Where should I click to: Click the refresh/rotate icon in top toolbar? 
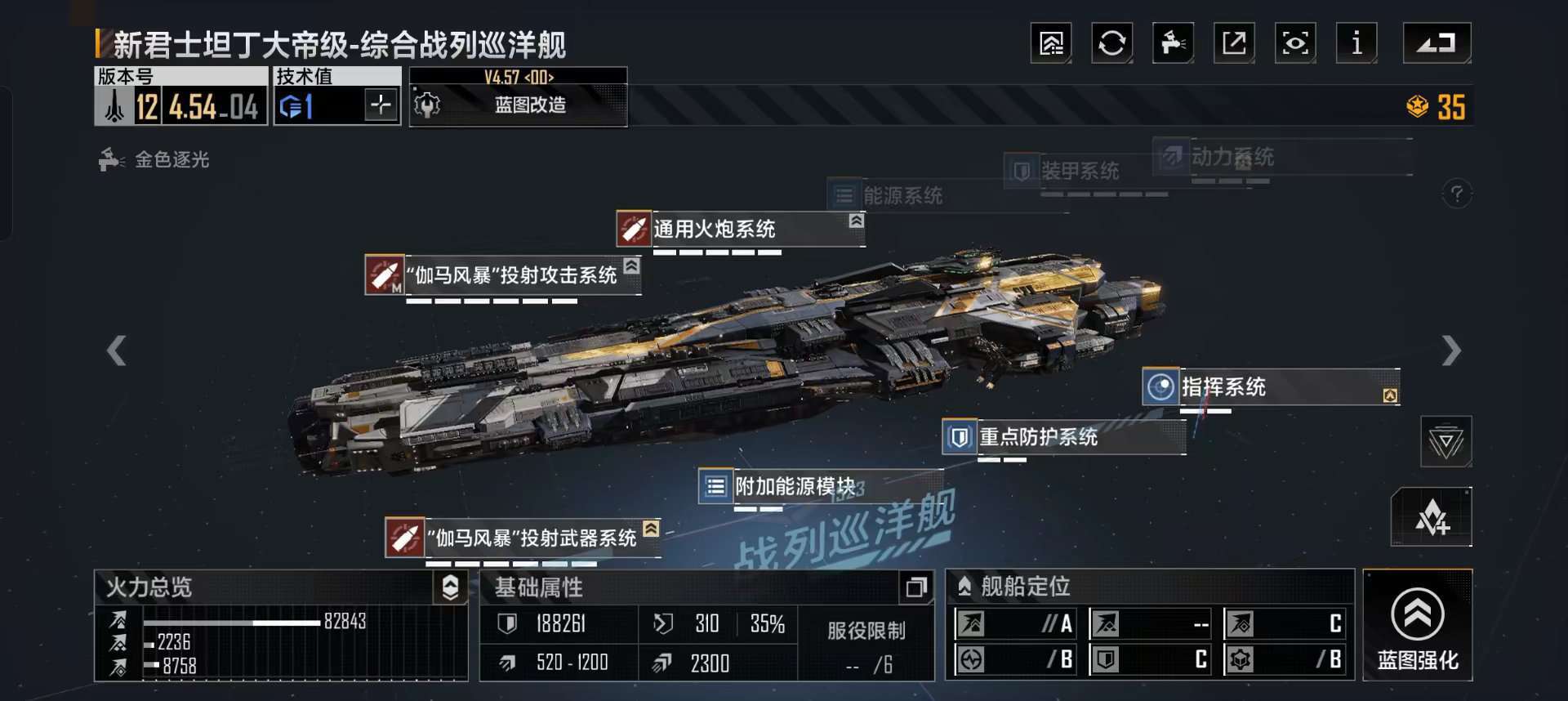[x=1111, y=42]
